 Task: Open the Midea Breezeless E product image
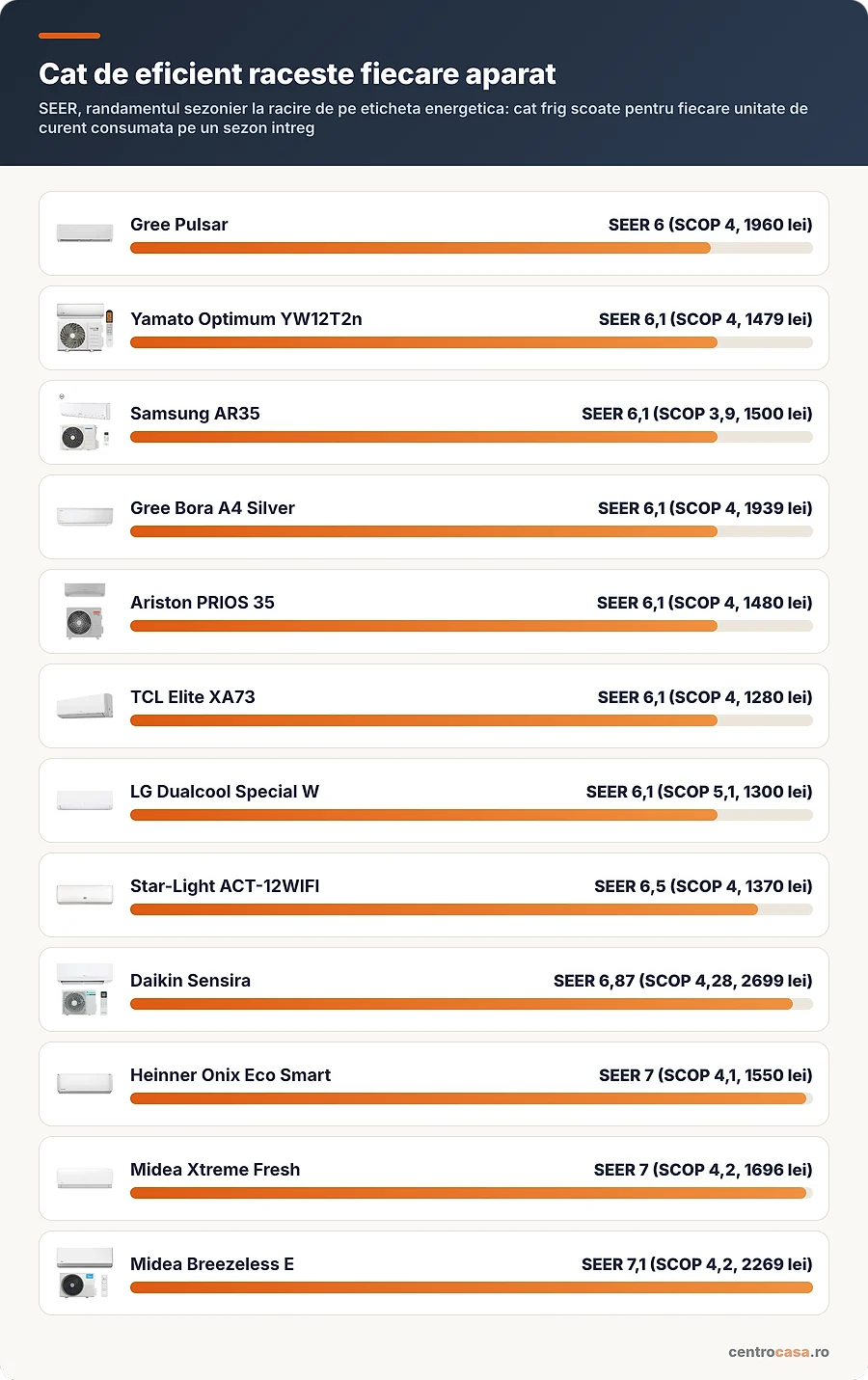tap(85, 1273)
